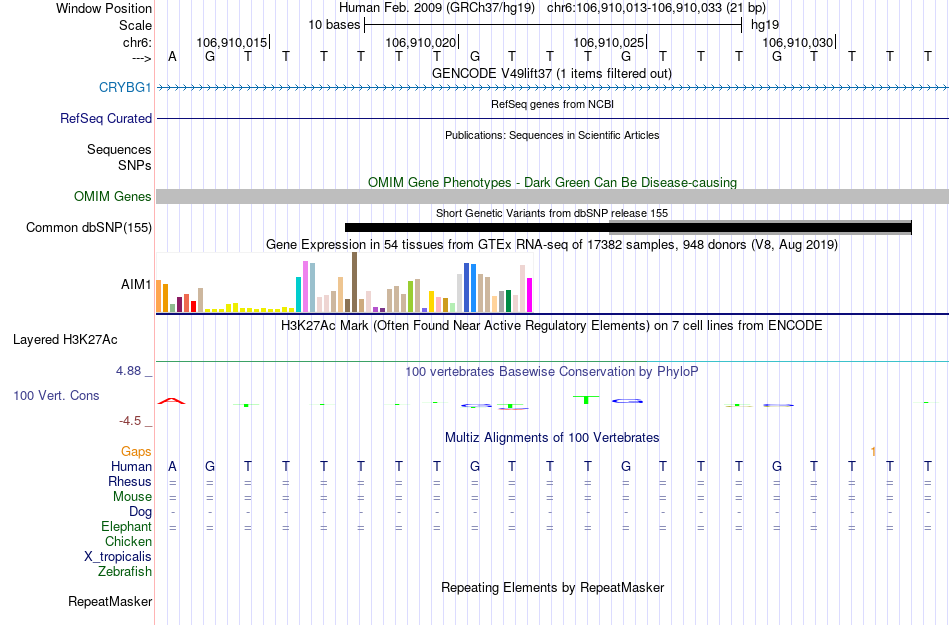Click the first base A in sequence ruler
The image size is (950, 625).
pos(172,57)
